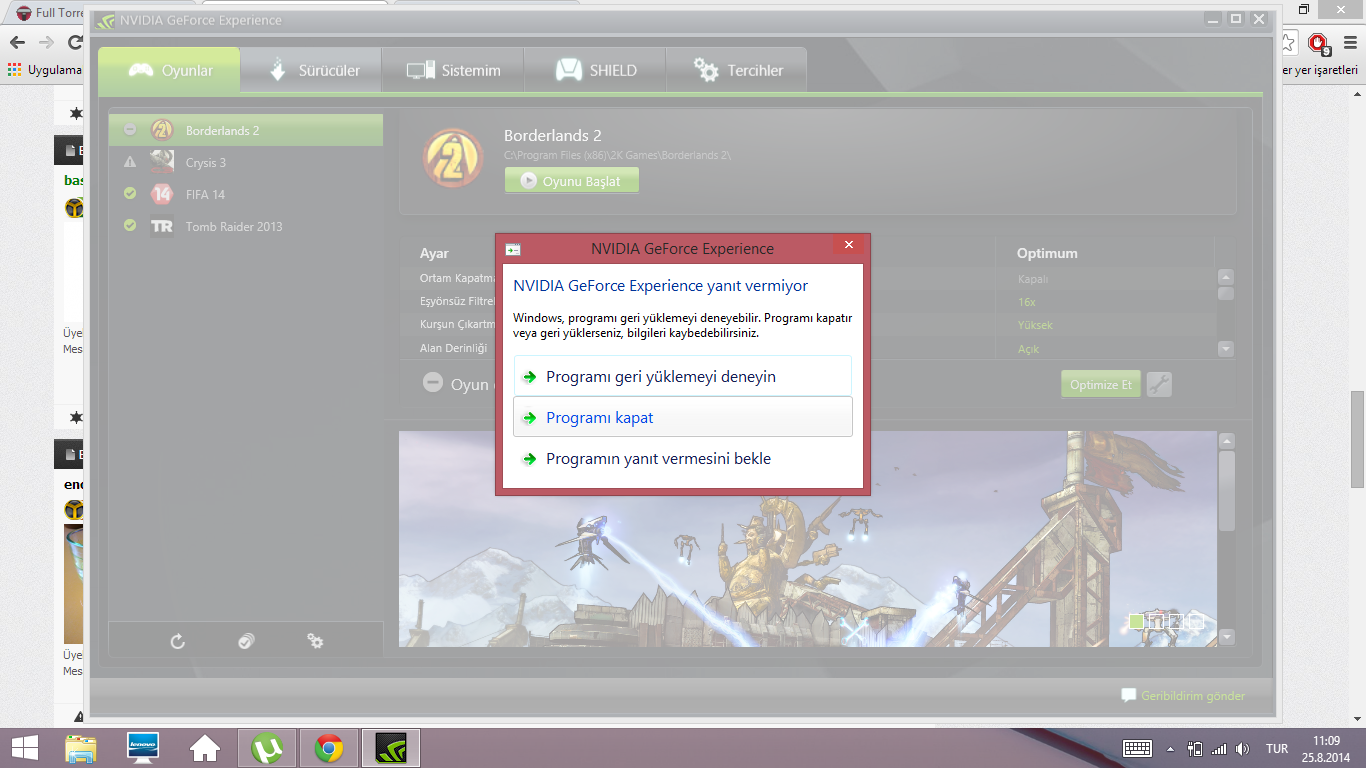Select Crysis 3 in the game list
The width and height of the screenshot is (1366, 768).
point(246,162)
